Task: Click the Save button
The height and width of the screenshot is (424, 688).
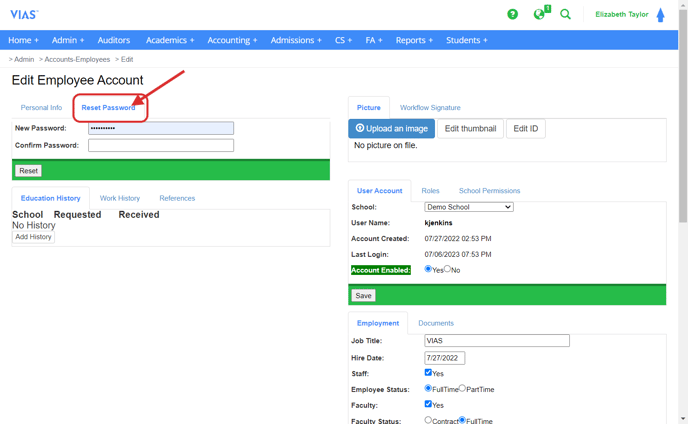Action: [x=363, y=296]
